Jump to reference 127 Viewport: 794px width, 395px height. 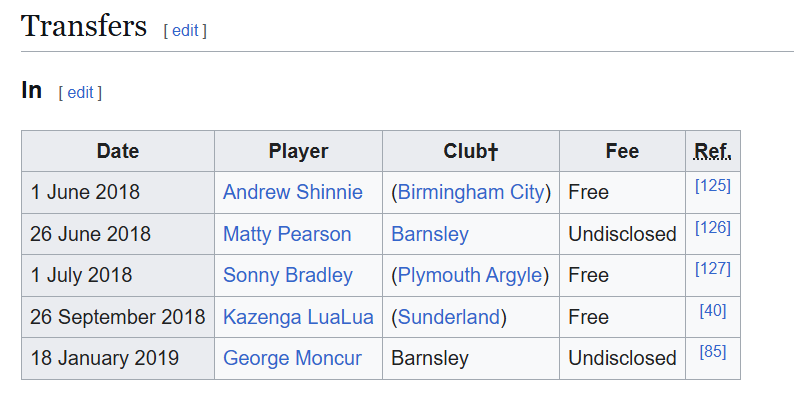tap(713, 268)
